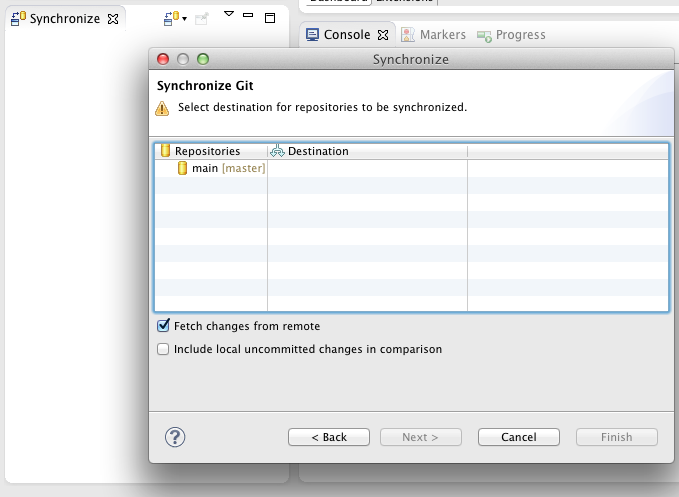Close the Synchronize dialog with red button
679x497 pixels.
pos(163,59)
